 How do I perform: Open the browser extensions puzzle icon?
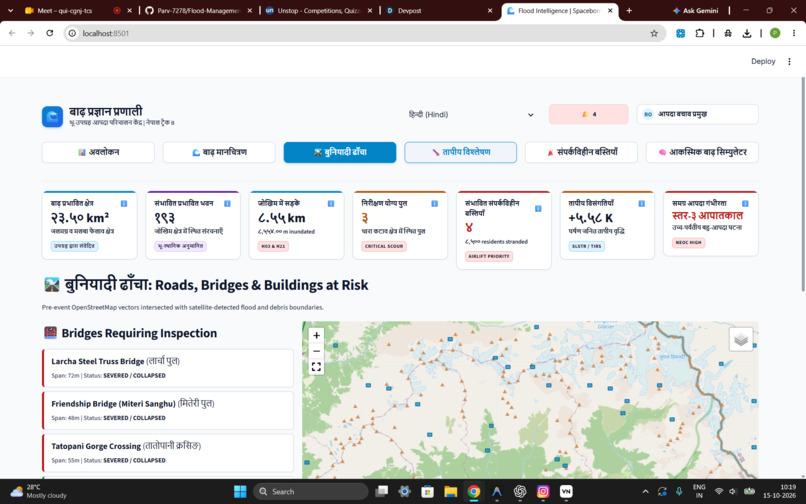click(700, 33)
